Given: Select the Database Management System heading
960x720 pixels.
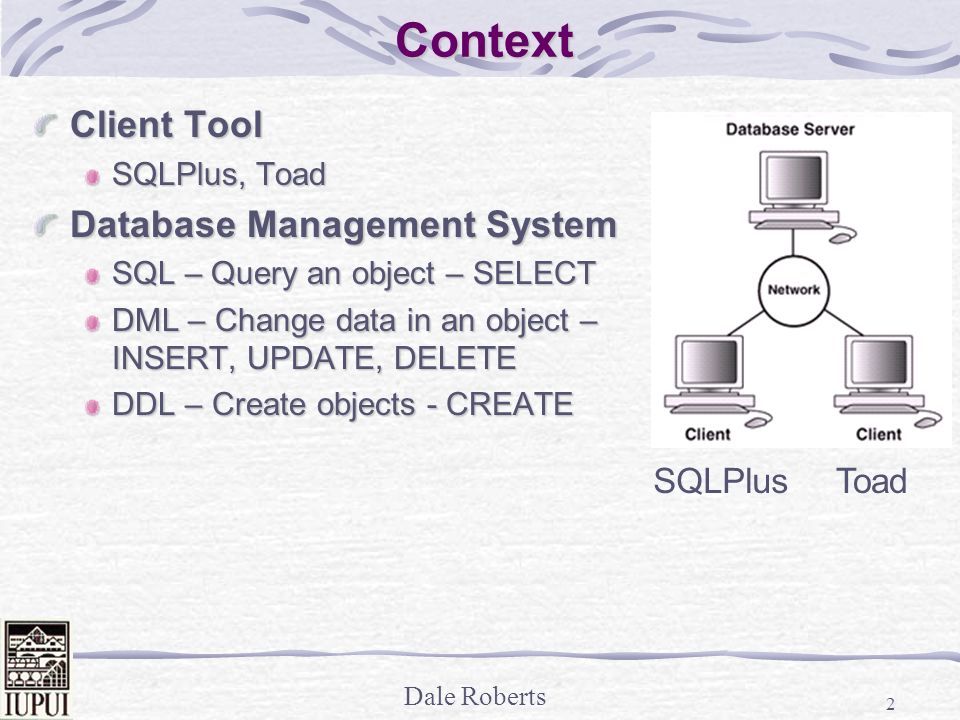Looking at the screenshot, I should coord(343,225).
